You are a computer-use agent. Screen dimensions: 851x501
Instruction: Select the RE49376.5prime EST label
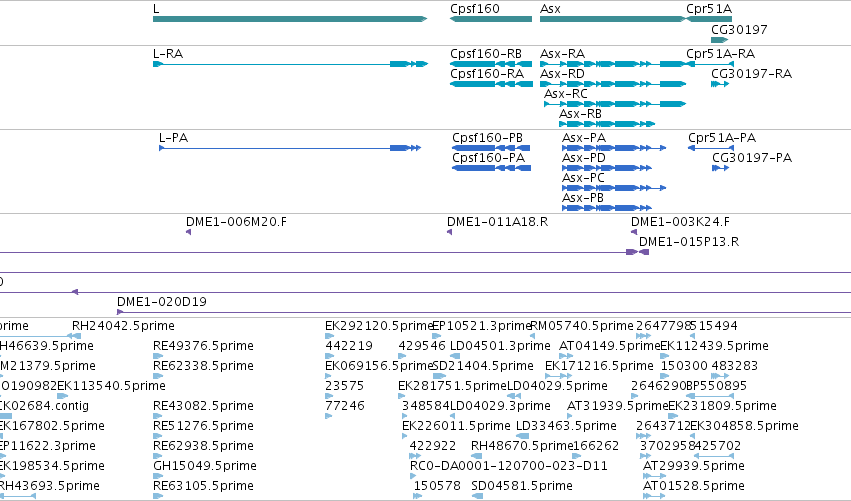tap(203, 346)
